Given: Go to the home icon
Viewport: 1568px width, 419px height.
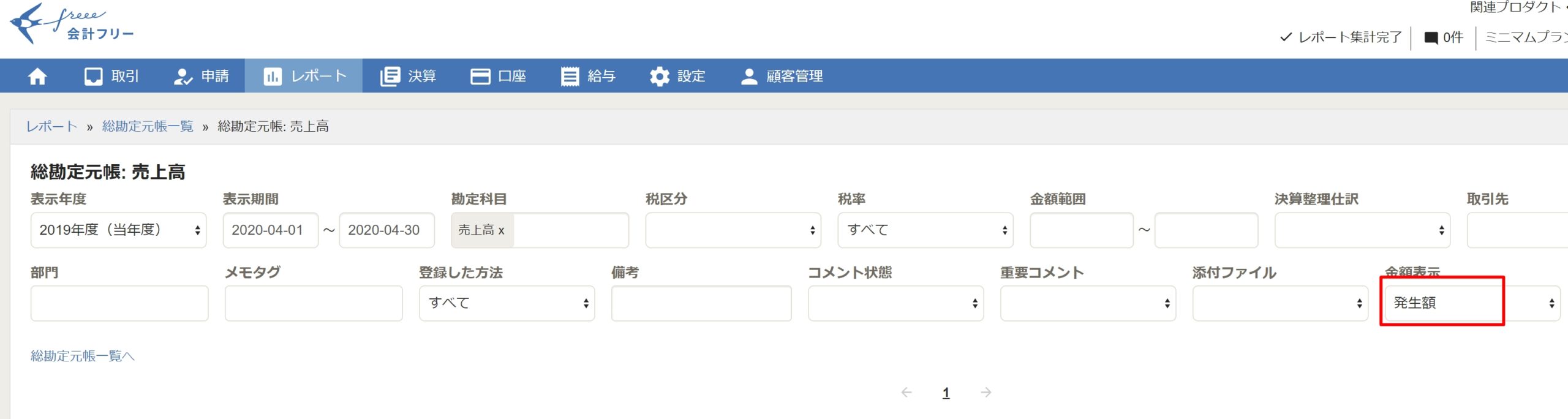Looking at the screenshot, I should tap(37, 76).
